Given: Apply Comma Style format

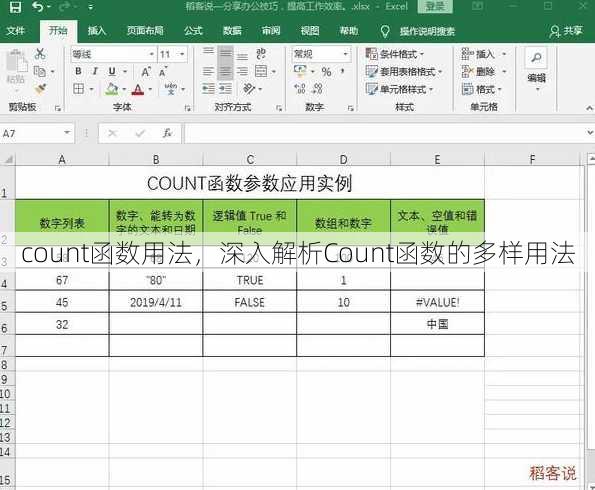Looking at the screenshot, I should click(x=343, y=71).
